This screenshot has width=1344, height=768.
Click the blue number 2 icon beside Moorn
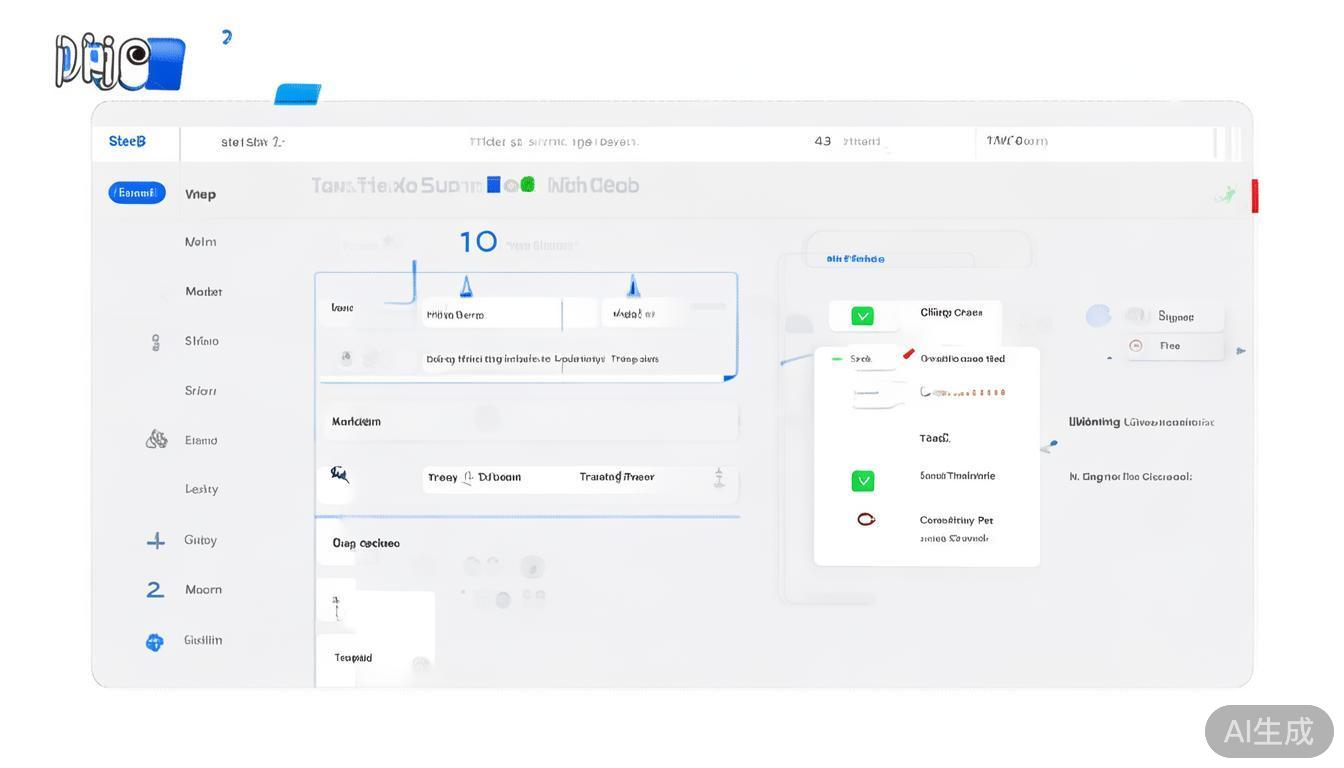pos(155,590)
